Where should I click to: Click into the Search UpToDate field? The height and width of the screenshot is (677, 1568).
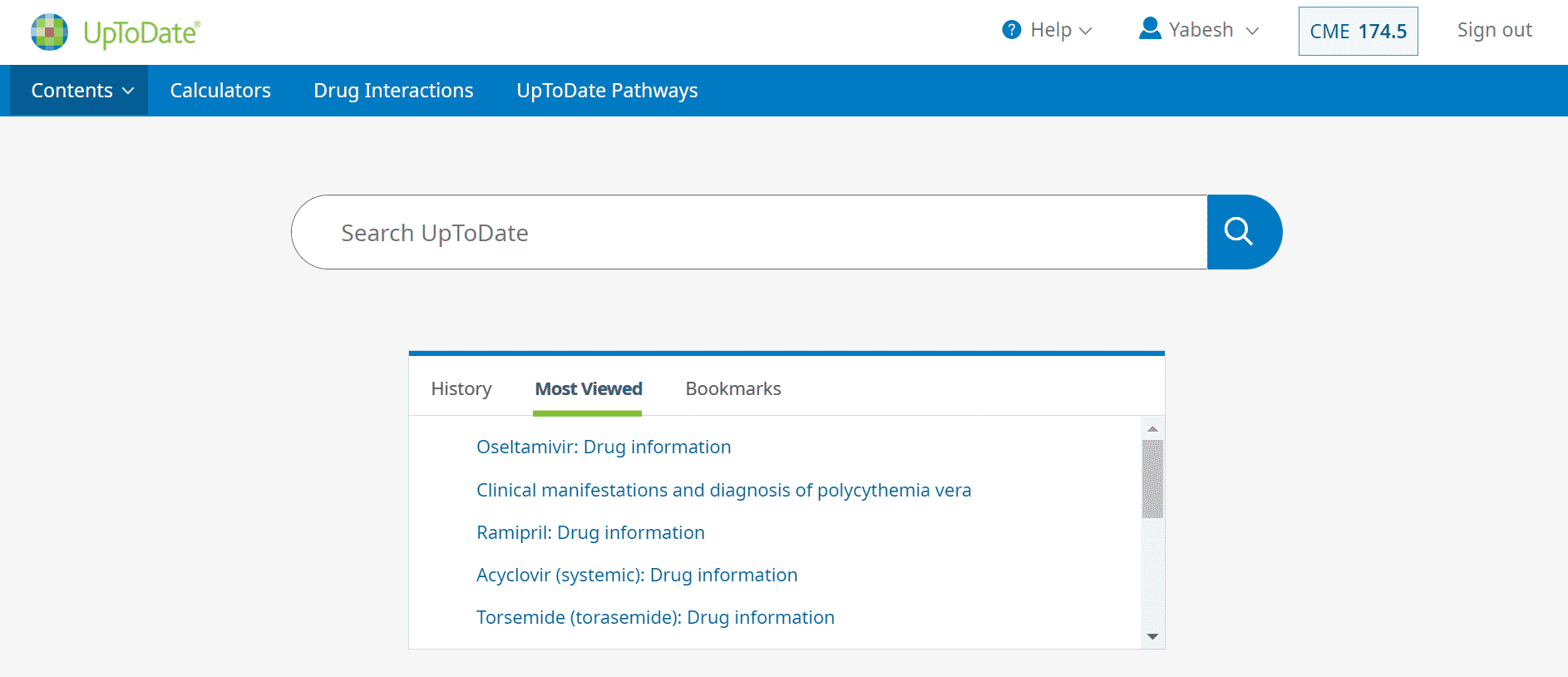point(749,232)
